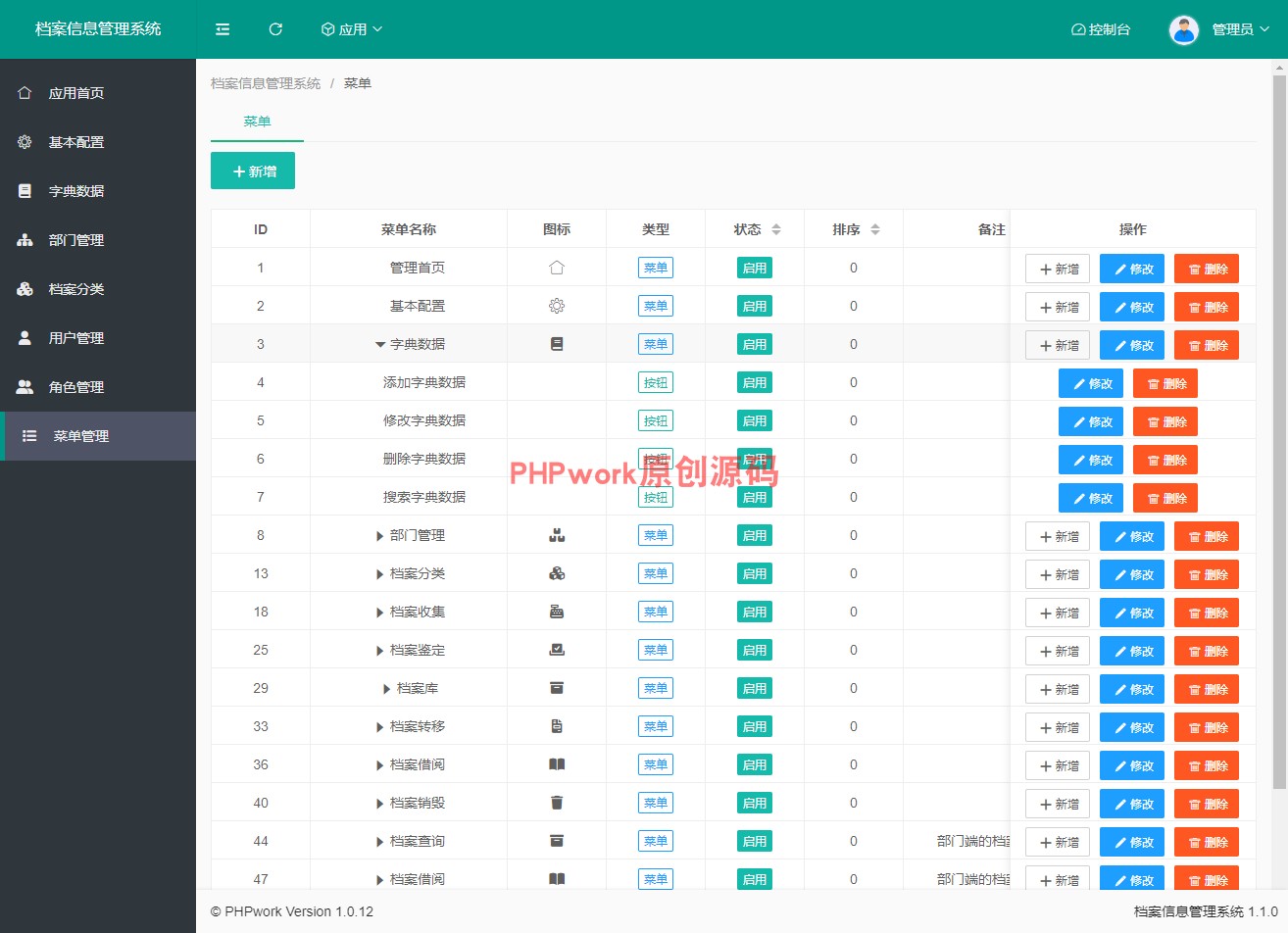Click the book icon in 字典数据 row

pyautogui.click(x=557, y=344)
